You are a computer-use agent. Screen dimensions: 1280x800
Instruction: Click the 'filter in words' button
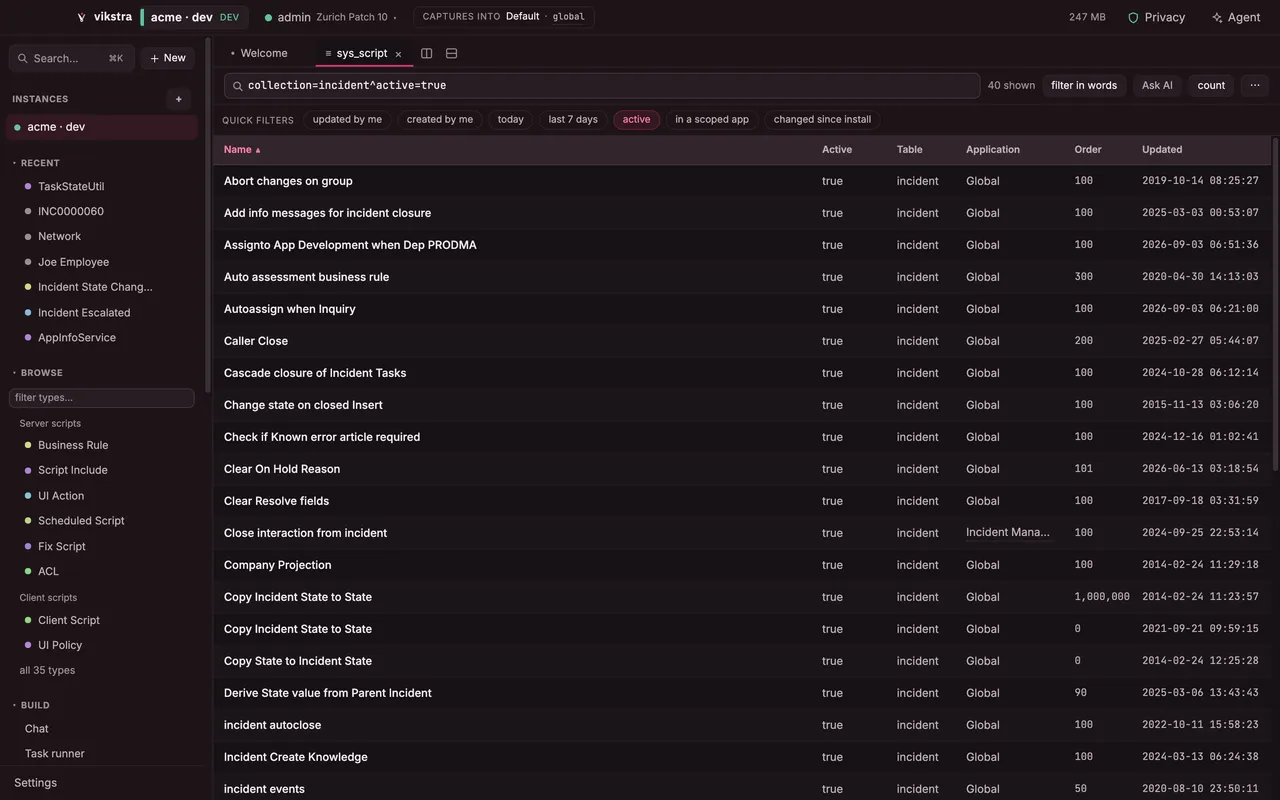click(1084, 85)
